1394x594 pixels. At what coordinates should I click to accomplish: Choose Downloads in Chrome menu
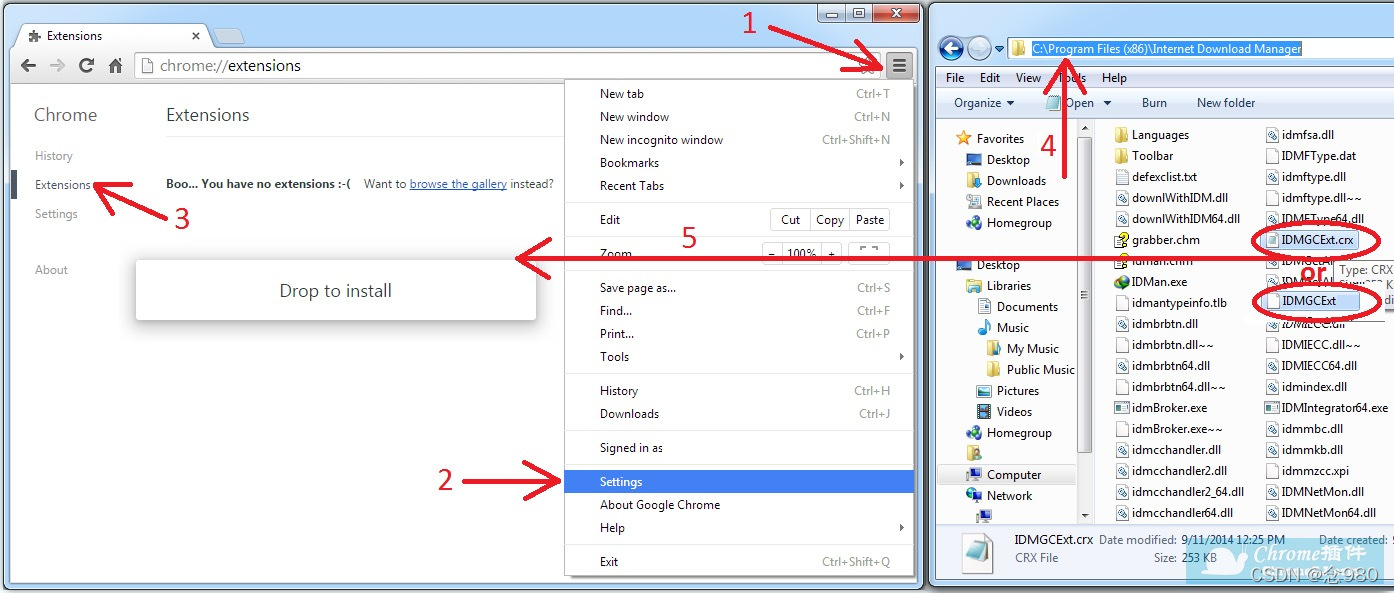click(x=739, y=414)
